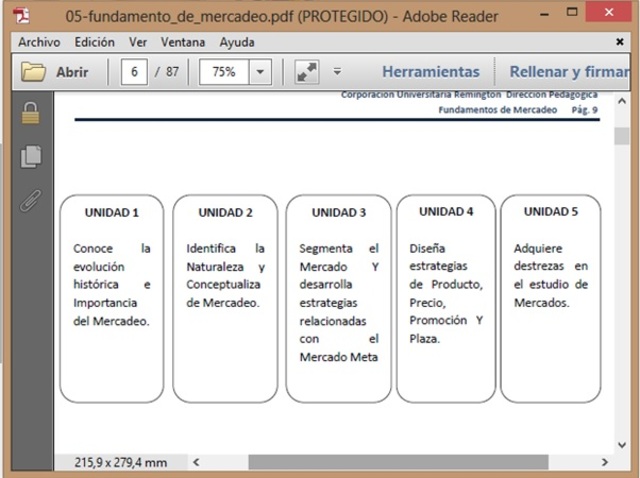Minimize the Adobe Reader window
This screenshot has width=640, height=478.
point(544,14)
